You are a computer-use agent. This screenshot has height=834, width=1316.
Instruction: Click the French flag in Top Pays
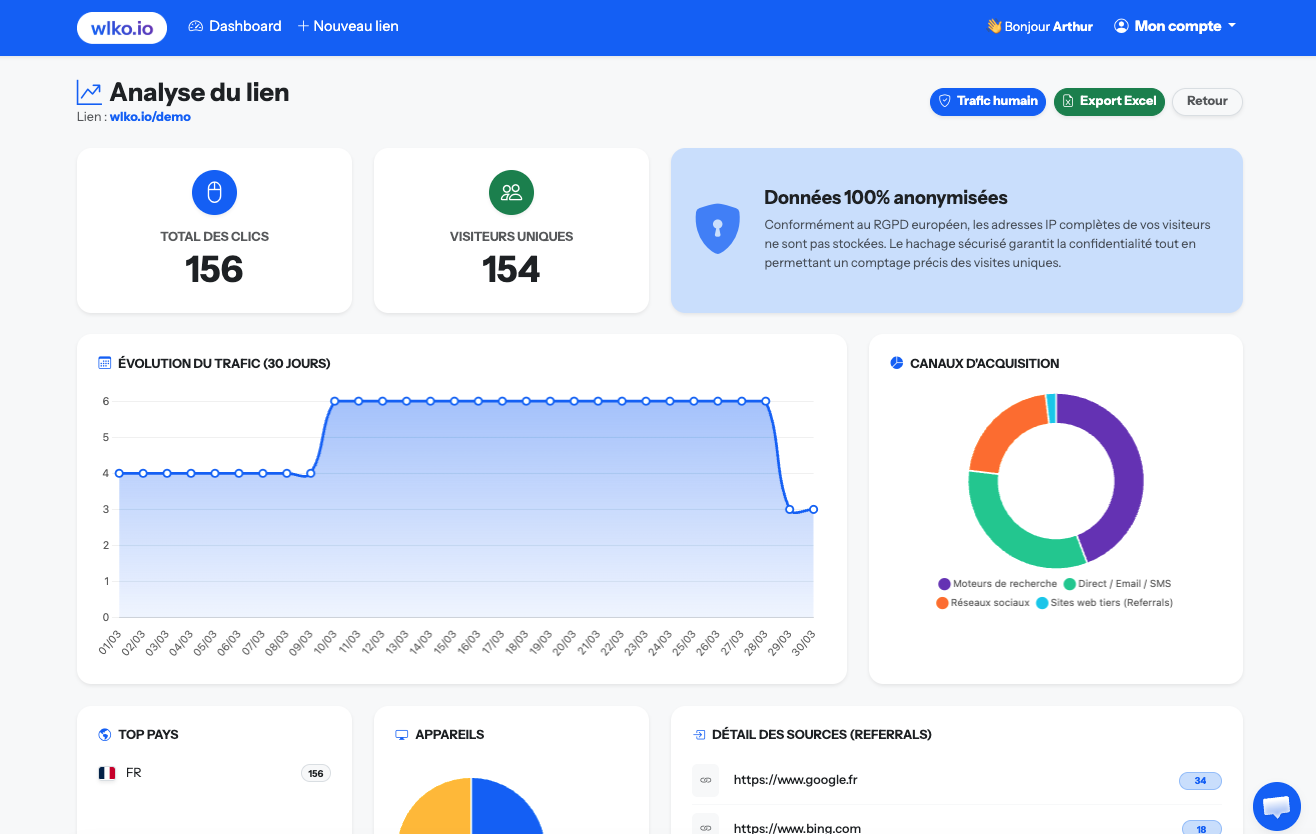pos(107,773)
